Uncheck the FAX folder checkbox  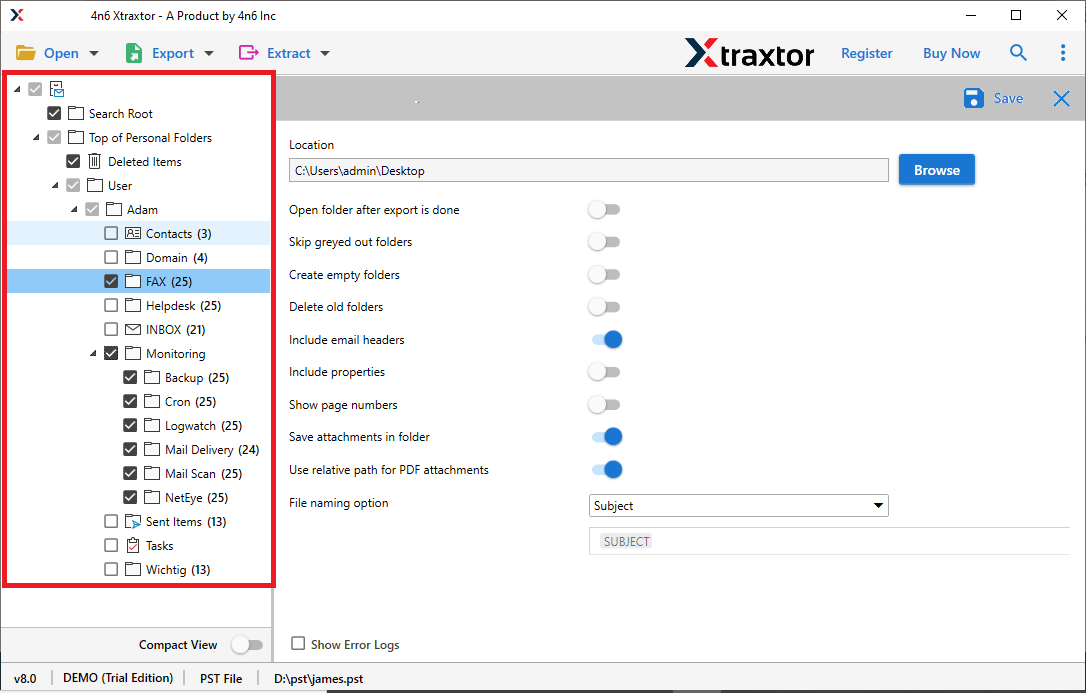tap(111, 281)
